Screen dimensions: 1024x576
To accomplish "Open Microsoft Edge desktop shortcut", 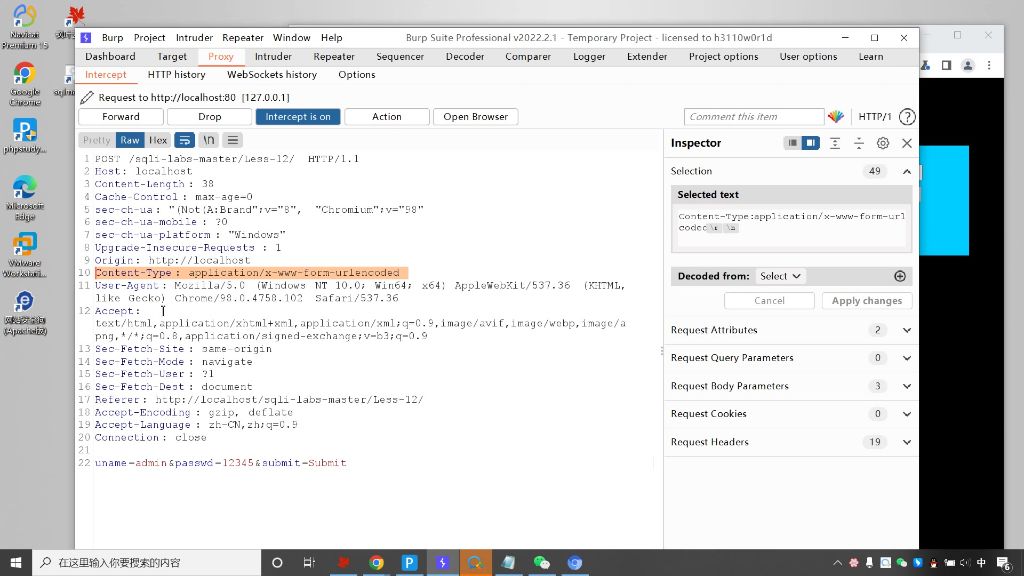I will tap(25, 198).
